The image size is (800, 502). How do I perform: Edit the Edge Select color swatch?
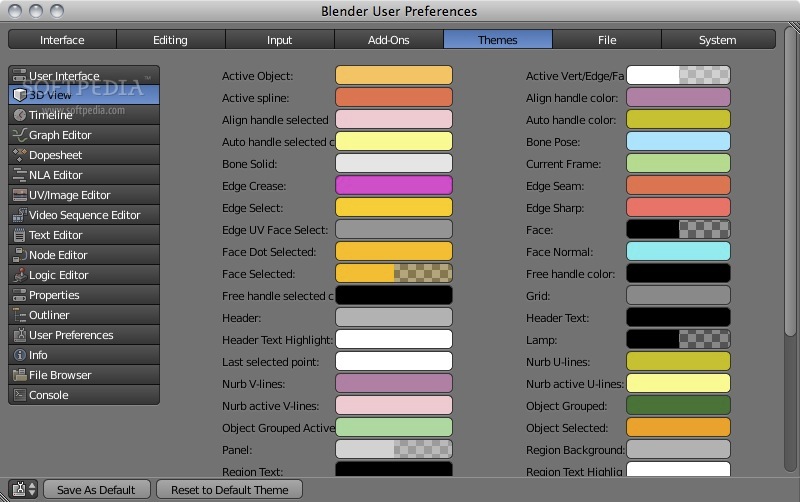coord(394,208)
